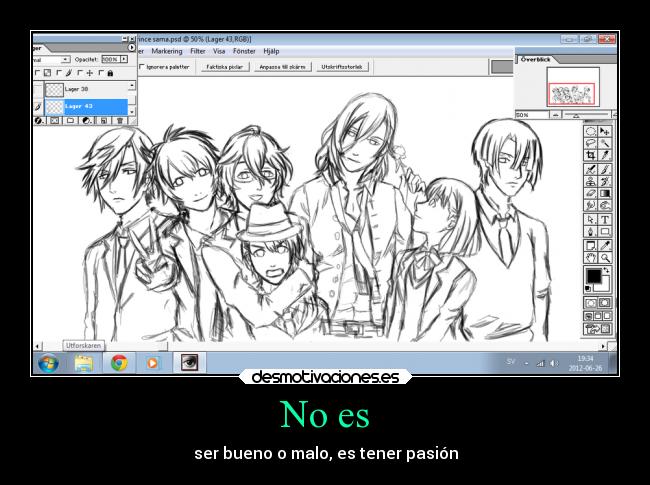This screenshot has width=650, height=485.
Task: Toggle lock all checkbox
Action: pyautogui.click(x=101, y=73)
